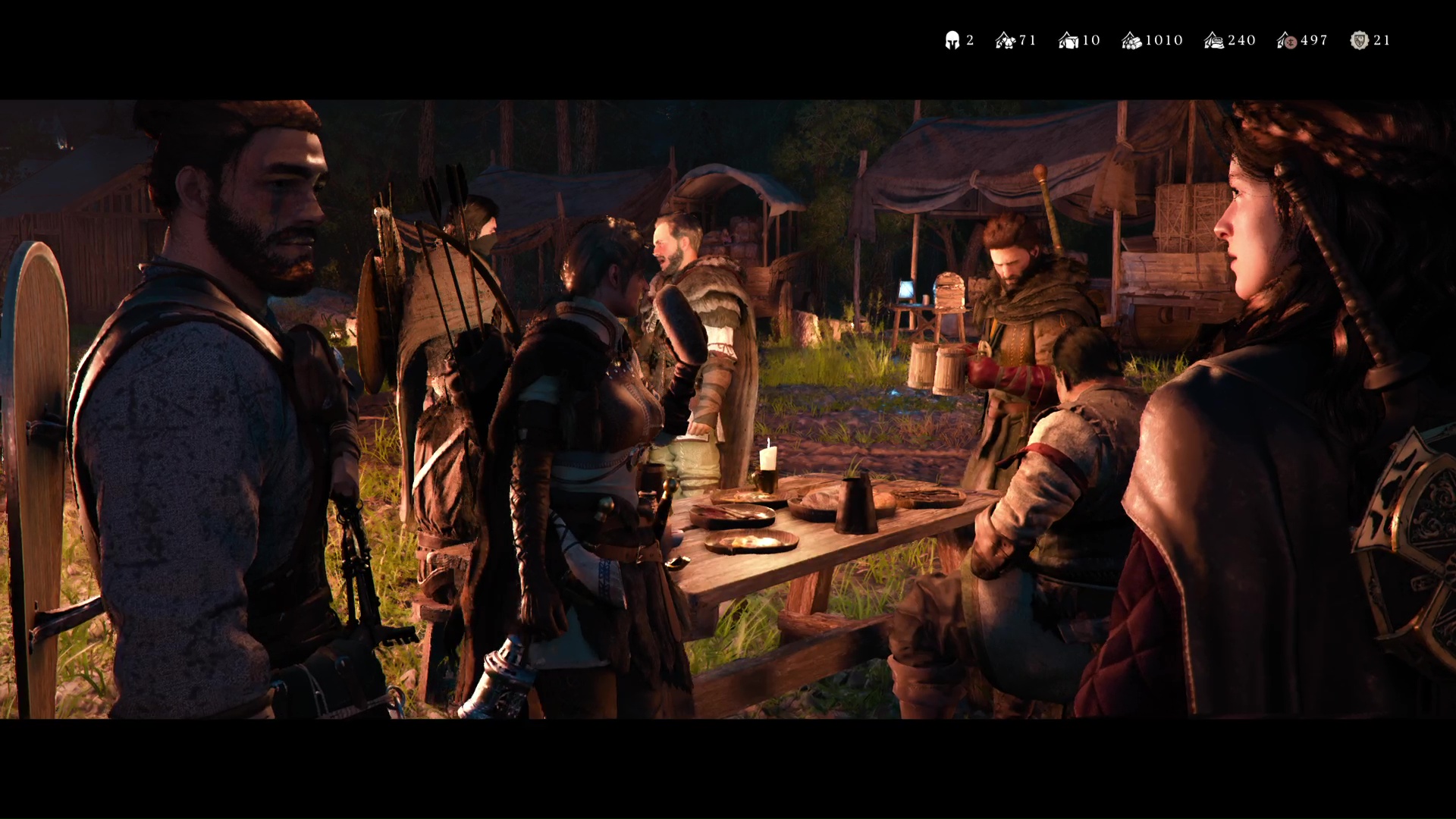Click the shield crest badge icon

[x=1360, y=40]
